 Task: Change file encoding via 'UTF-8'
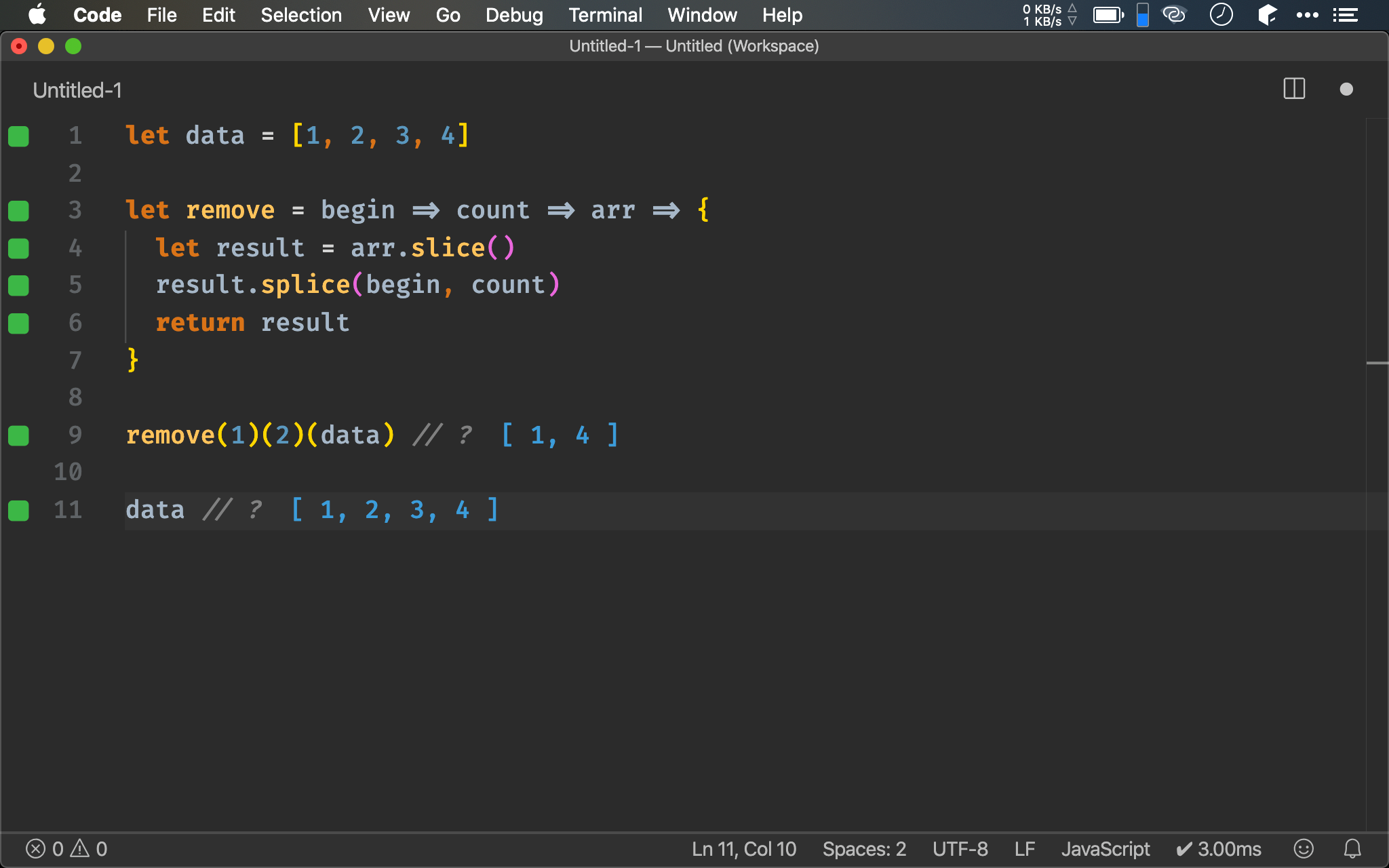[x=960, y=849]
